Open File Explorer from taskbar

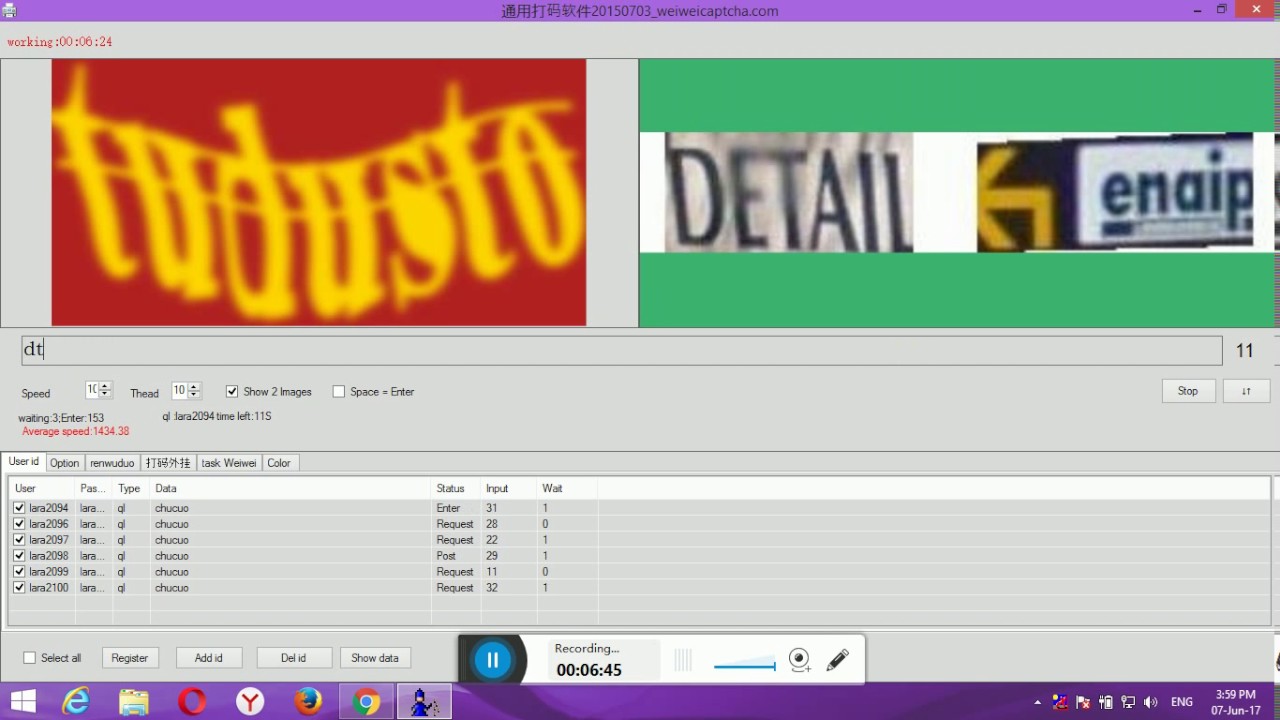click(x=134, y=702)
